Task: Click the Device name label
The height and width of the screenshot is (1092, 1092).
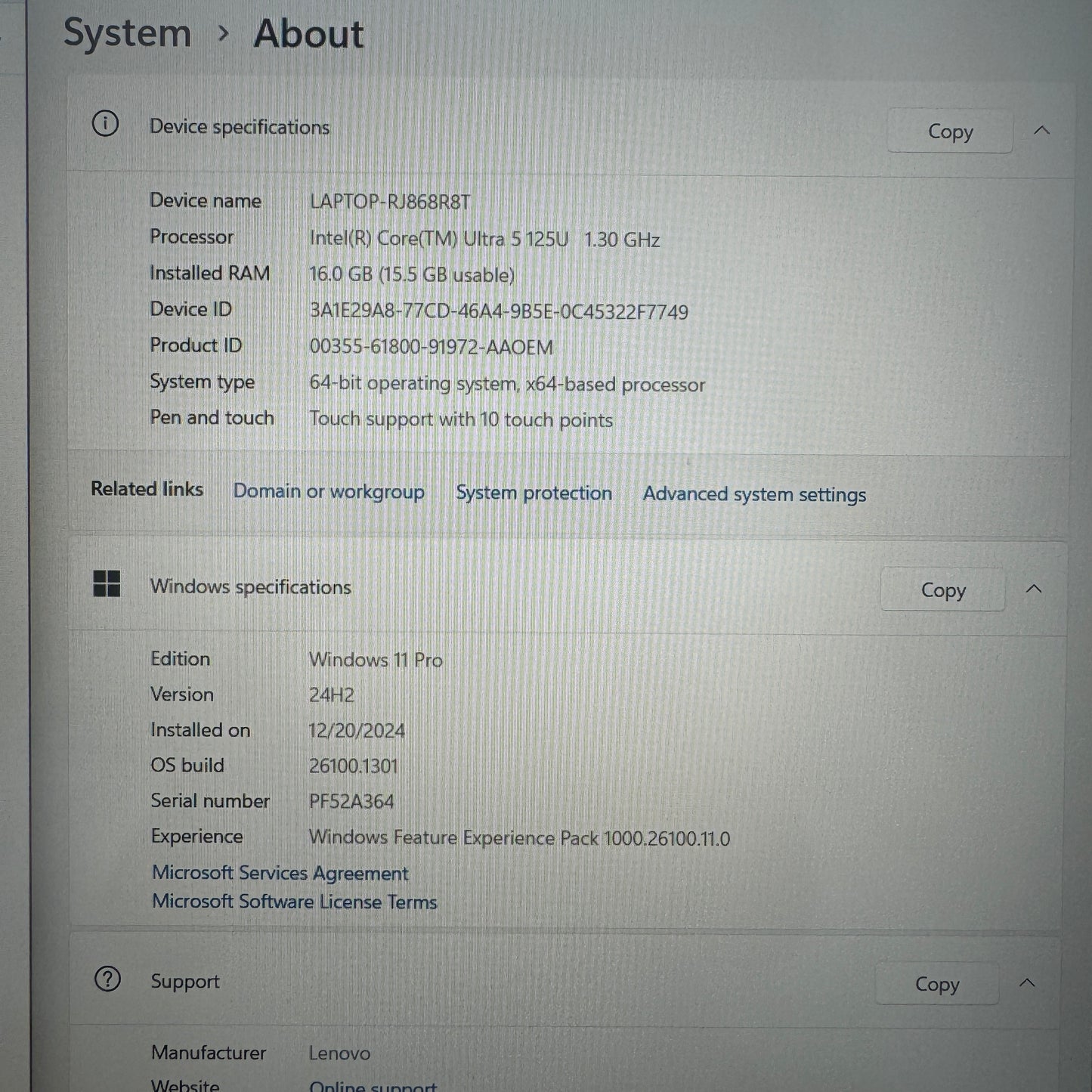Action: 206,200
